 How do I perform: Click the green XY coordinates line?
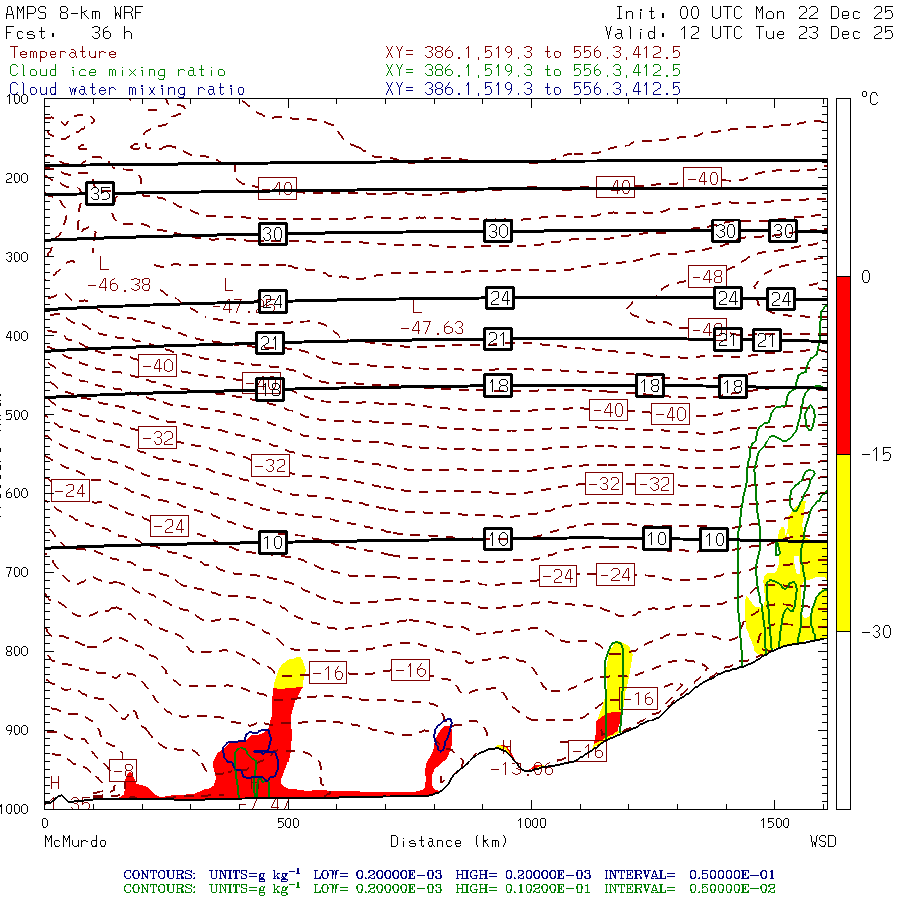pos(533,71)
